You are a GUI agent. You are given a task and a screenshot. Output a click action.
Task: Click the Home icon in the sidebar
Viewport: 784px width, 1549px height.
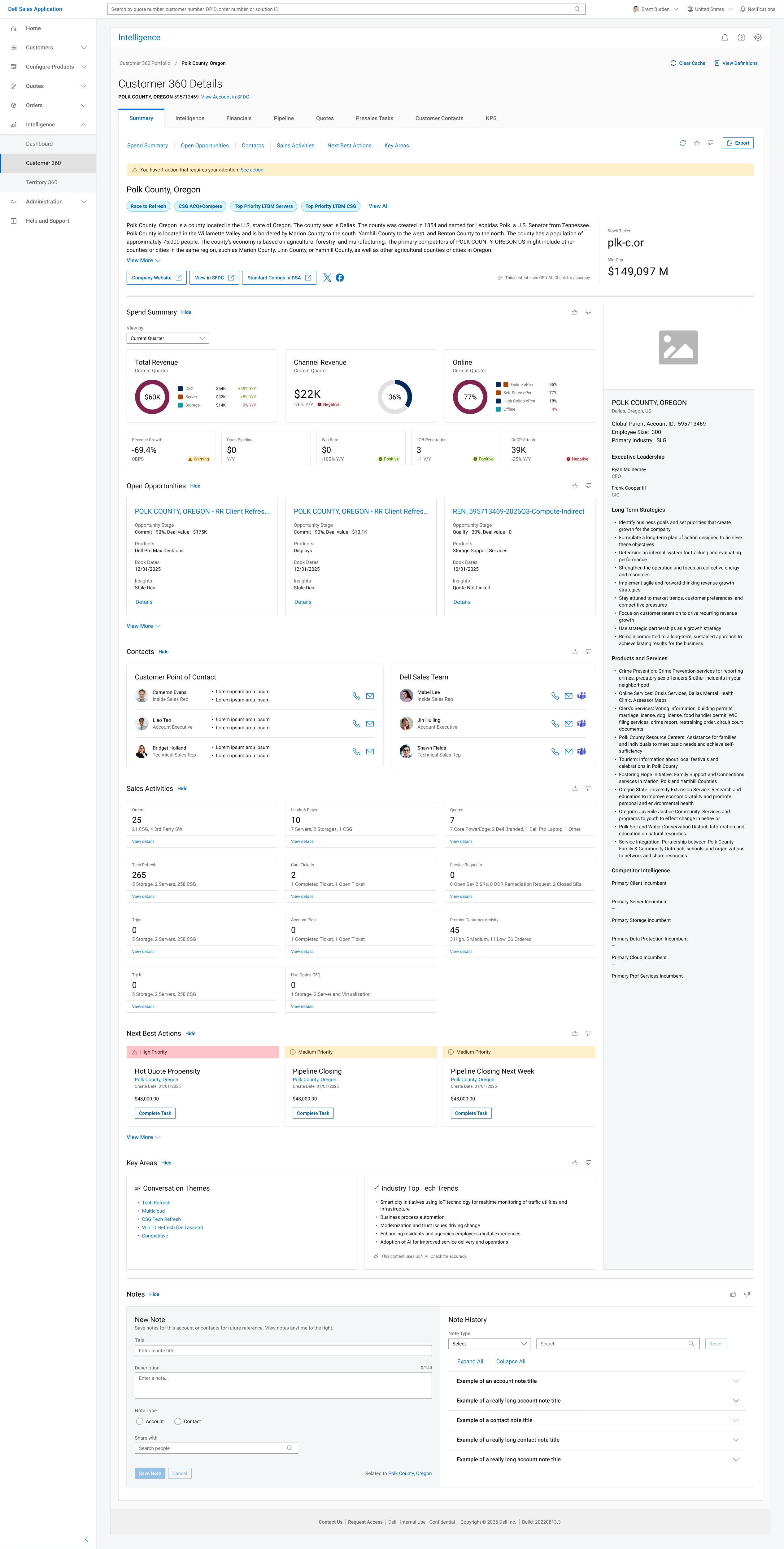coord(14,28)
